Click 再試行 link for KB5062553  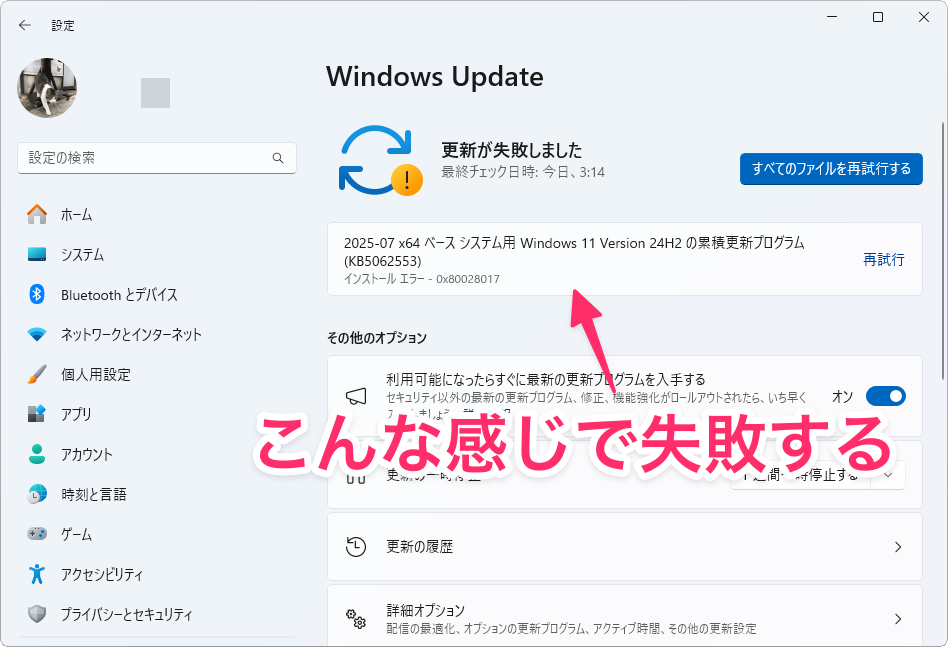[x=883, y=259]
